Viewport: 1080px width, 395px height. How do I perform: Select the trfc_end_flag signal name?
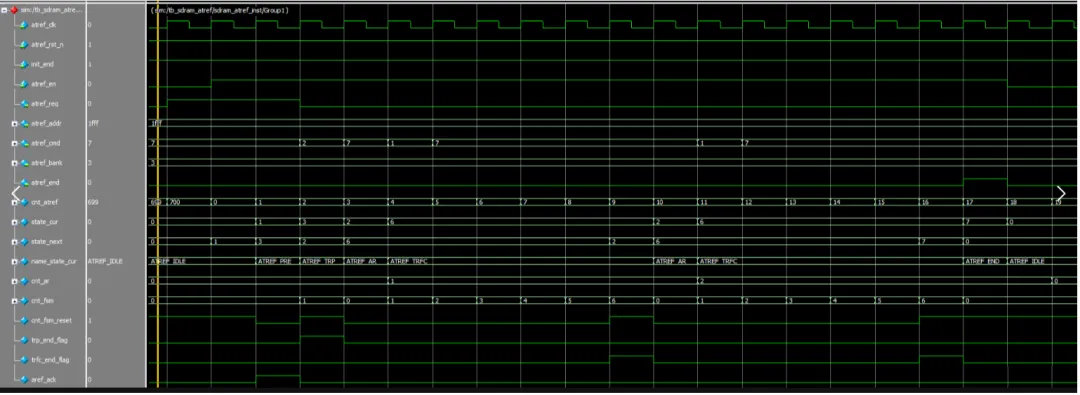[50, 361]
